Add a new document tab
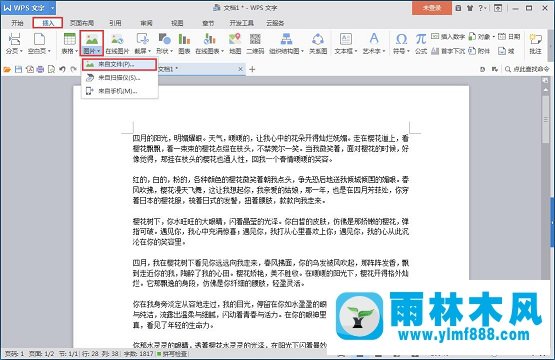The width and height of the screenshot is (555, 360). pyautogui.click(x=252, y=69)
